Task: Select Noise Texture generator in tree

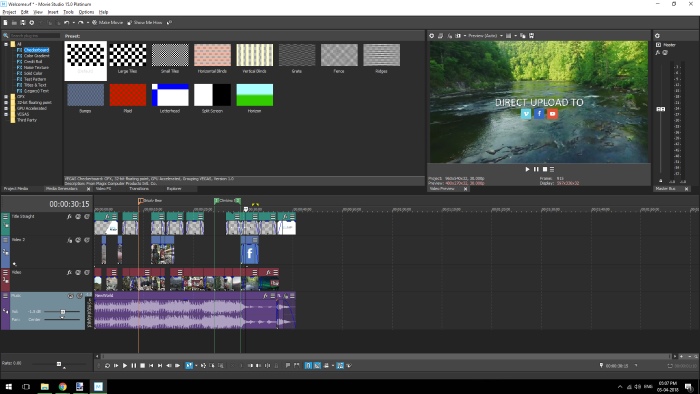Action: tap(36, 67)
